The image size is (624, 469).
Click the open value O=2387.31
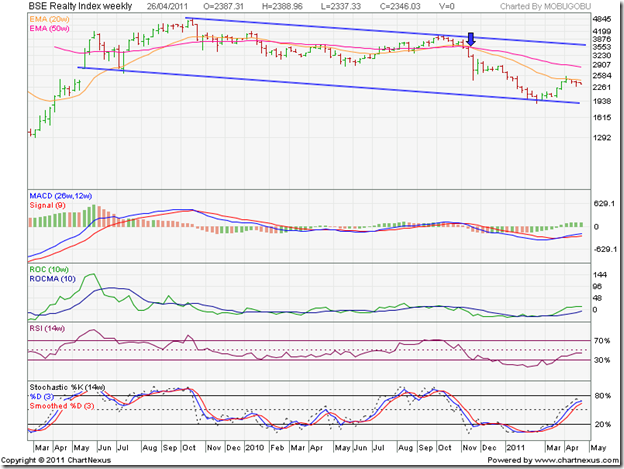click(x=223, y=6)
